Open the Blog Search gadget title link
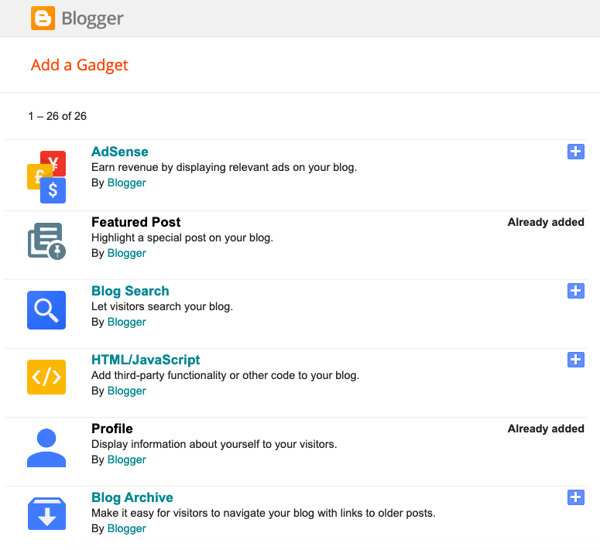The height and width of the screenshot is (550, 600). click(x=130, y=291)
